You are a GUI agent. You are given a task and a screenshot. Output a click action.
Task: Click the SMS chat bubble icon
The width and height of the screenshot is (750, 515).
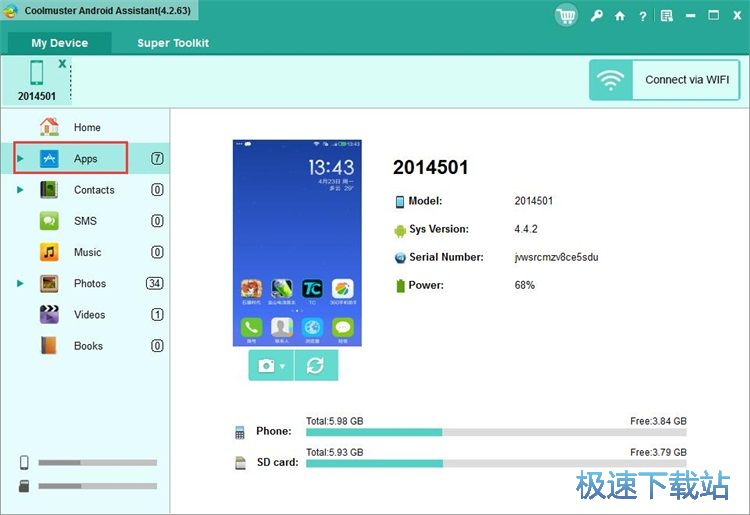click(49, 221)
